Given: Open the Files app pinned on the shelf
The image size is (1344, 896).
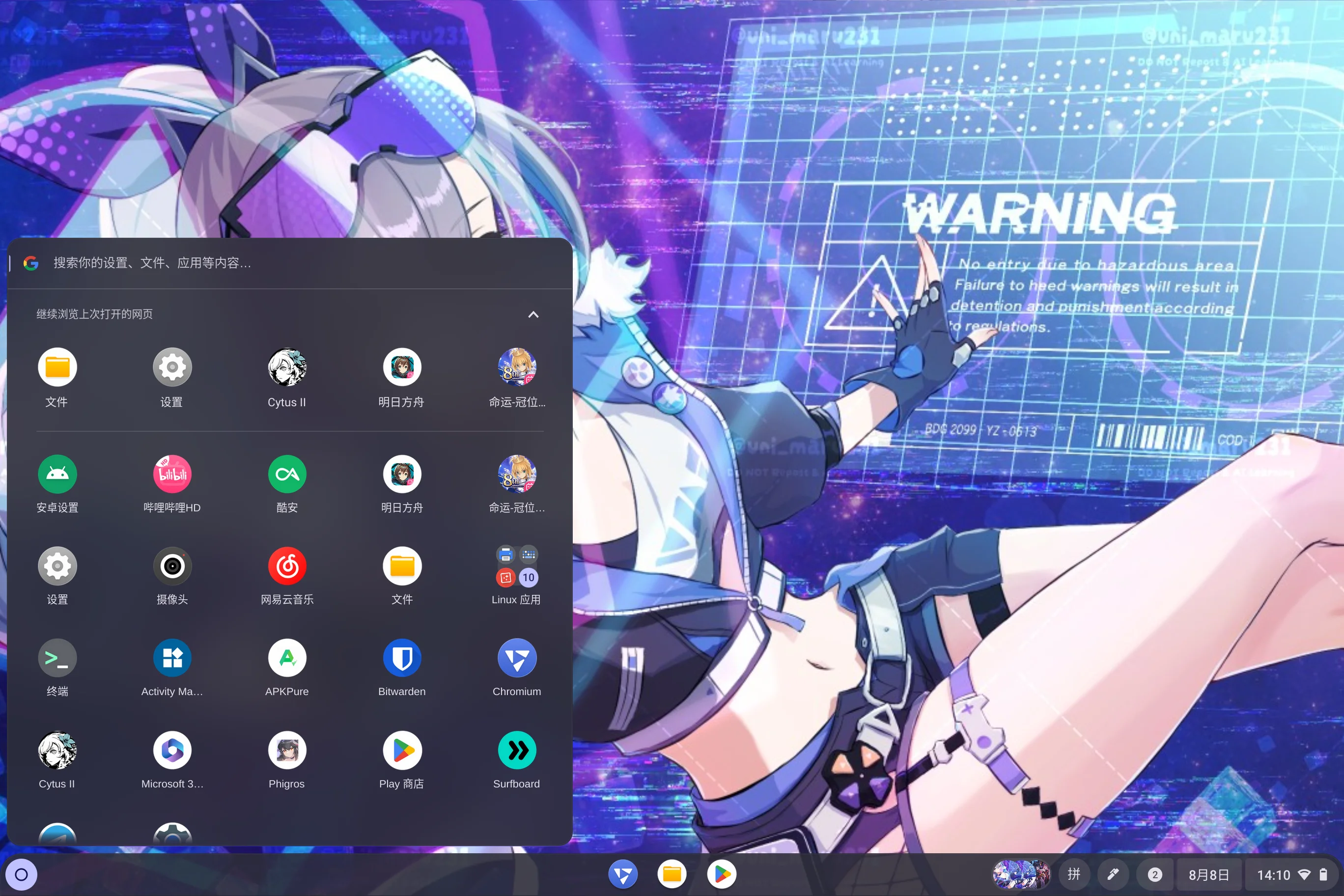Looking at the screenshot, I should (x=672, y=874).
